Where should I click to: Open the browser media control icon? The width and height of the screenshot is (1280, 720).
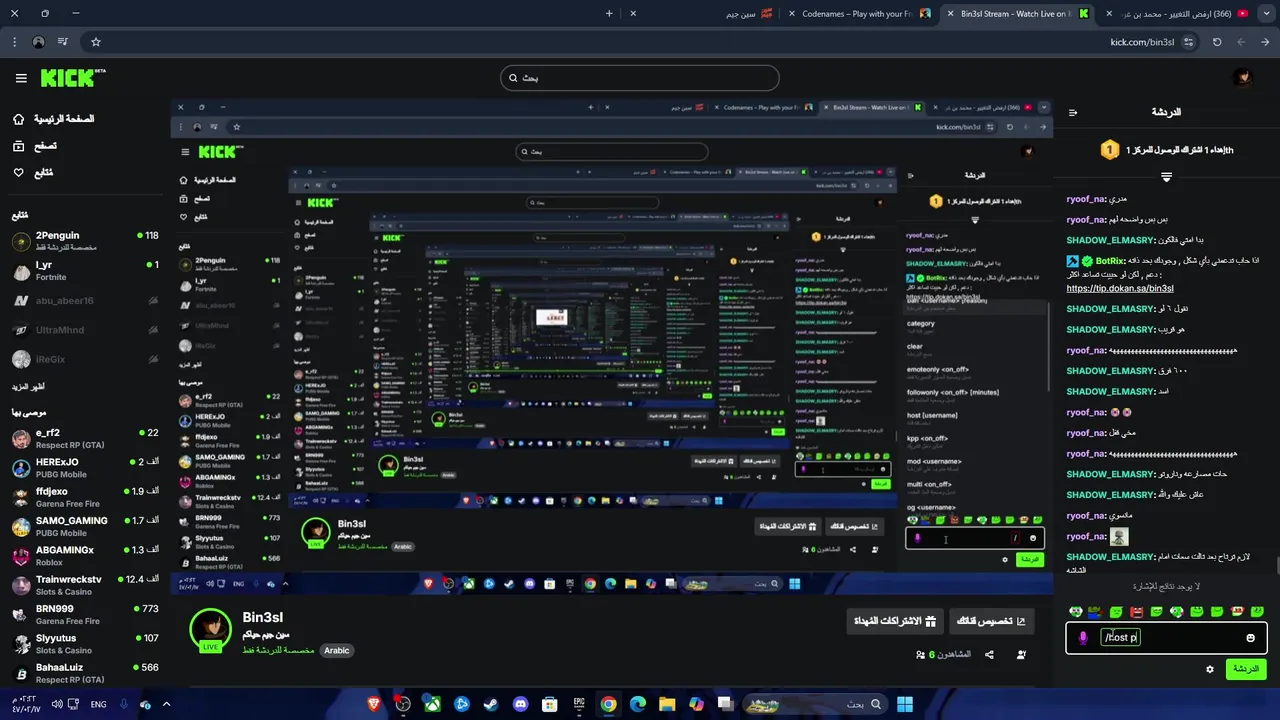[x=62, y=42]
